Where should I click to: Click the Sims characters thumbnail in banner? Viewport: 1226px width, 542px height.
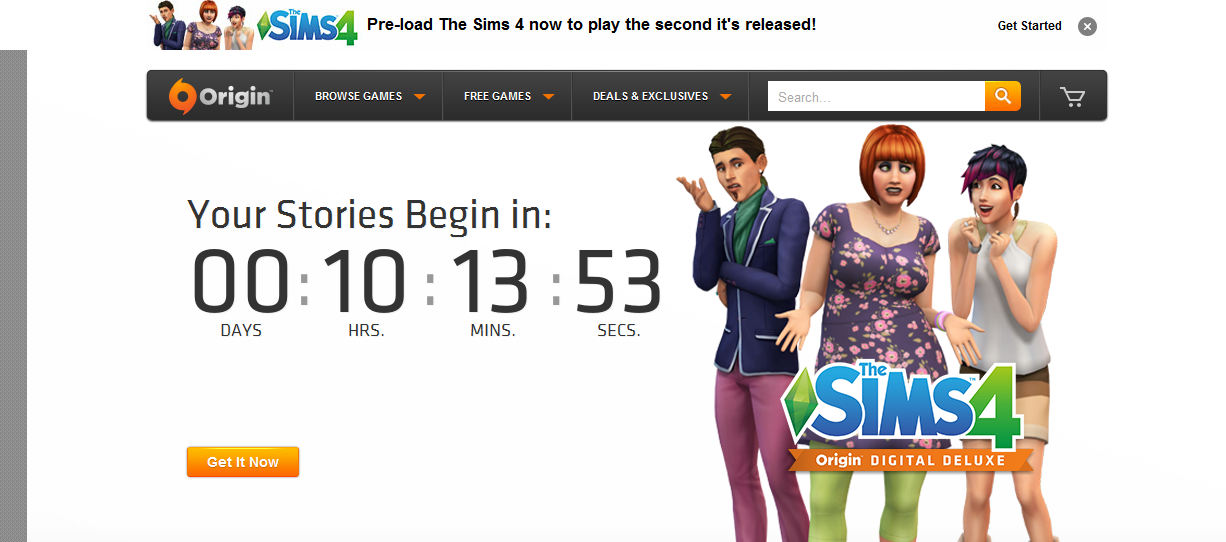tap(204, 25)
